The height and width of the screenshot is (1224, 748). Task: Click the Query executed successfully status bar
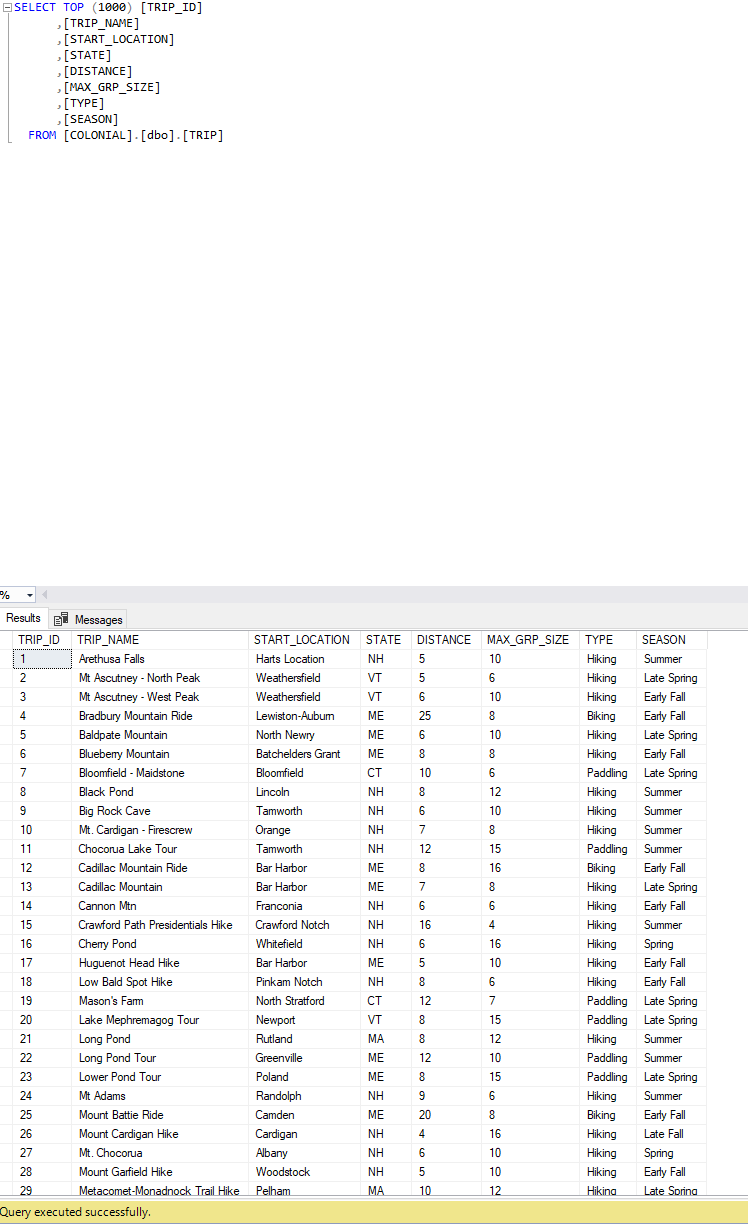[x=374, y=1212]
